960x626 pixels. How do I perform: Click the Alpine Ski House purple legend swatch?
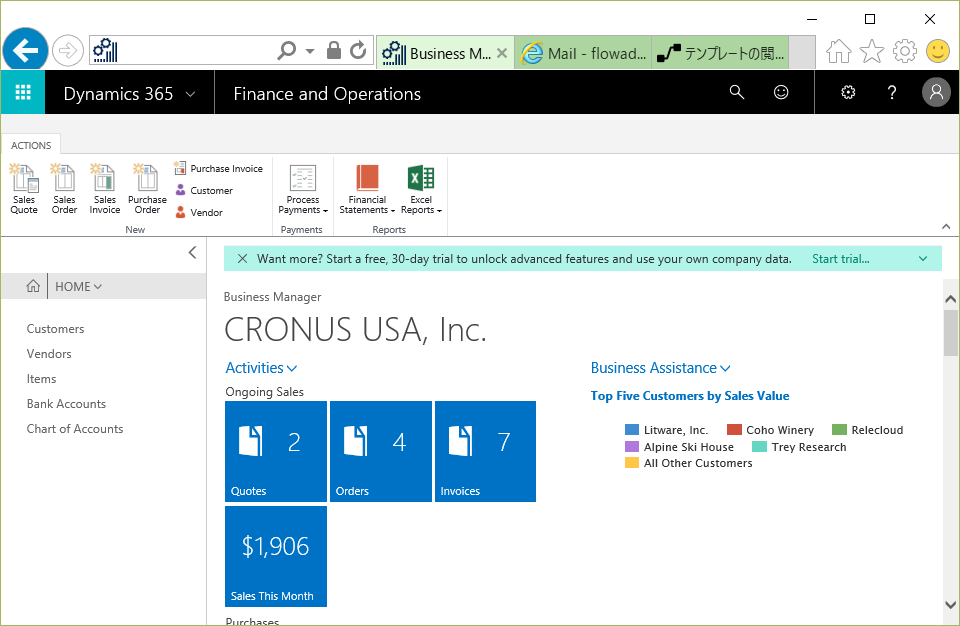(x=632, y=447)
